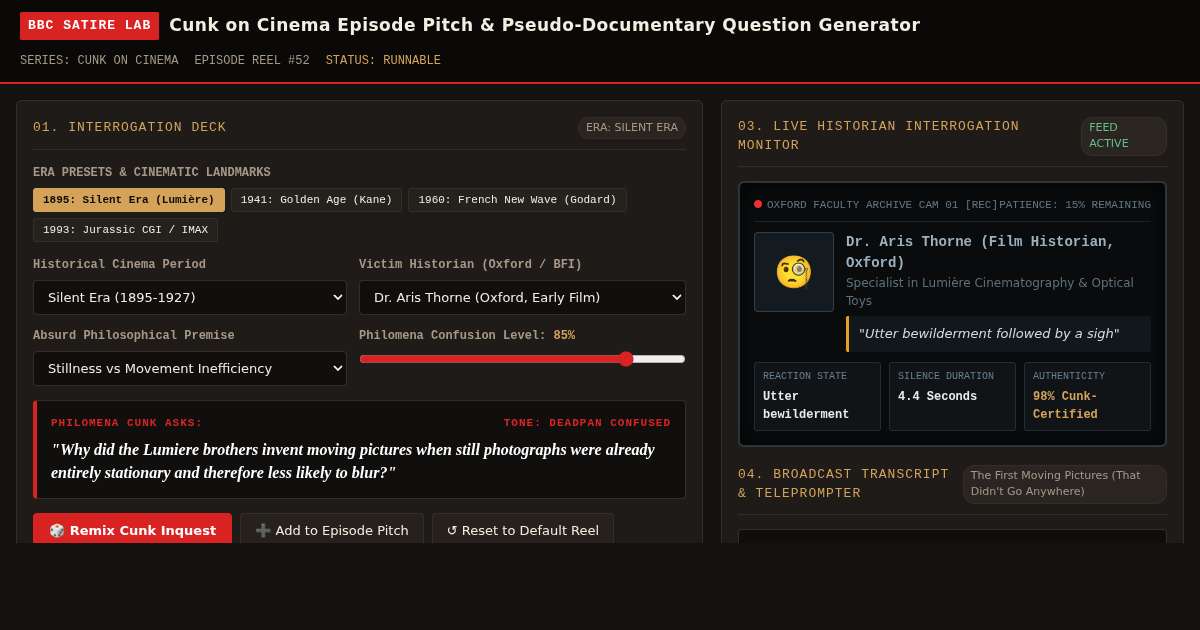The image size is (1200, 630).
Task: Click the Cunk on Cinema Episode Pitch title
Action: pyautogui.click(x=544, y=25)
